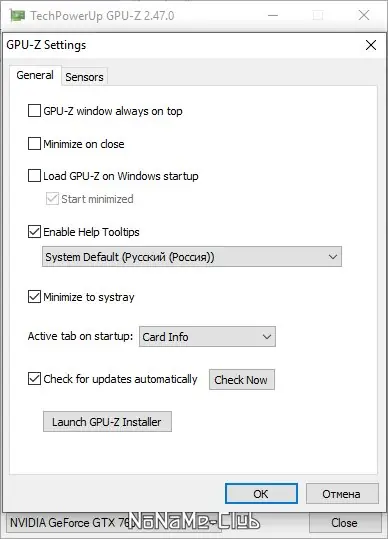The height and width of the screenshot is (539, 388).
Task: Click the Check Now button
Action: point(242,380)
